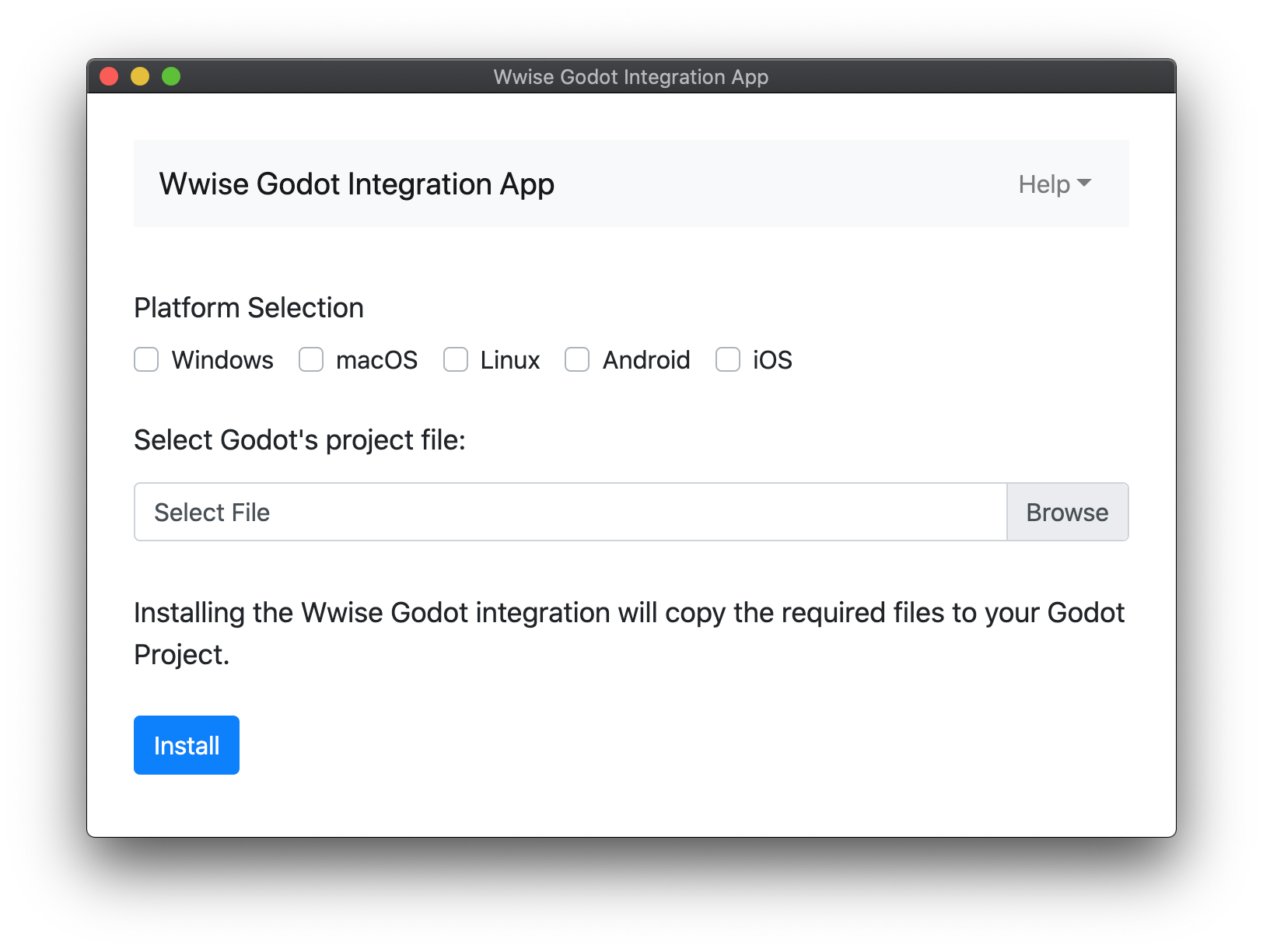Viewport: 1263px width, 952px height.
Task: Click the 'Select Godot's project file' label
Action: (299, 440)
